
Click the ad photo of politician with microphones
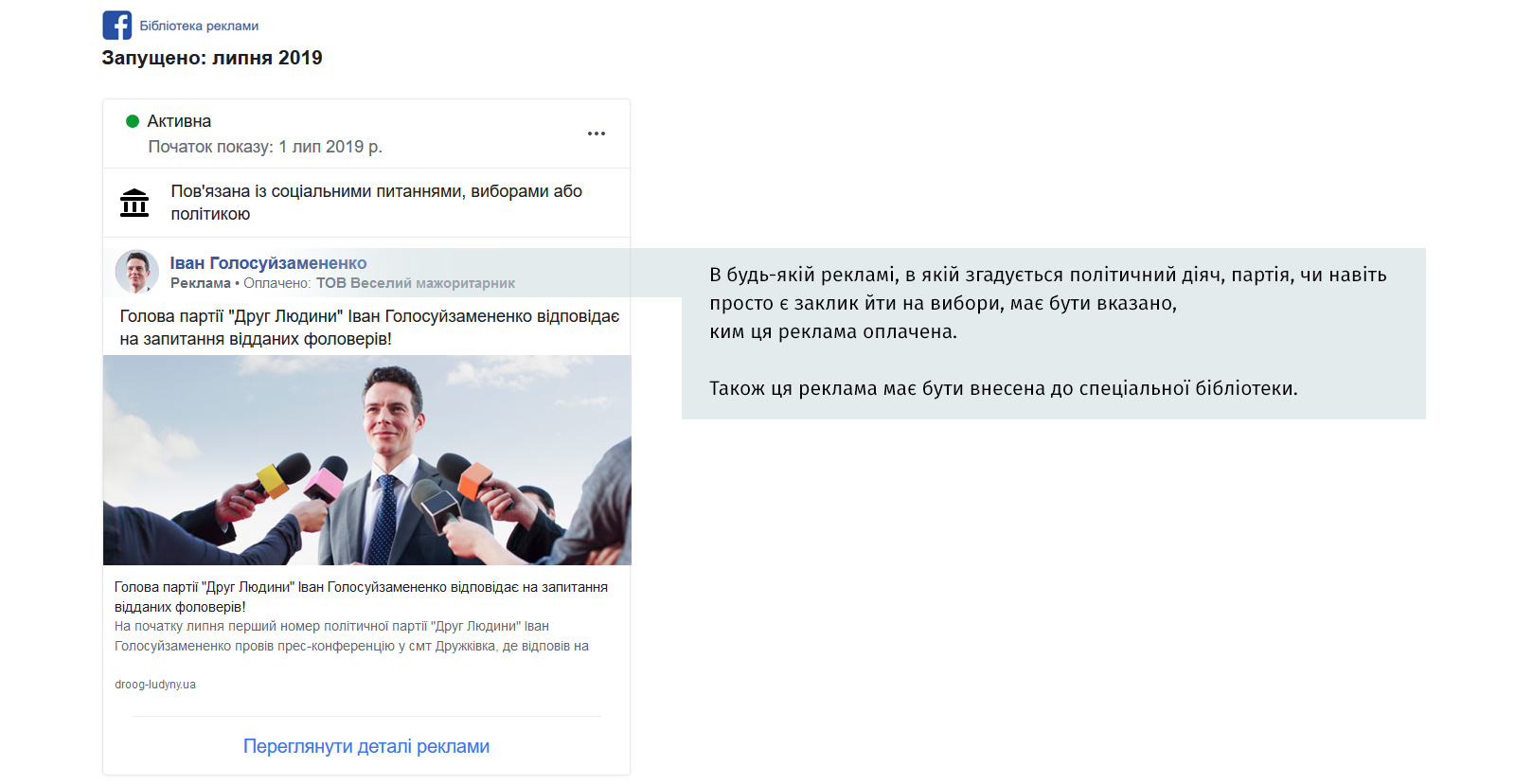366,460
